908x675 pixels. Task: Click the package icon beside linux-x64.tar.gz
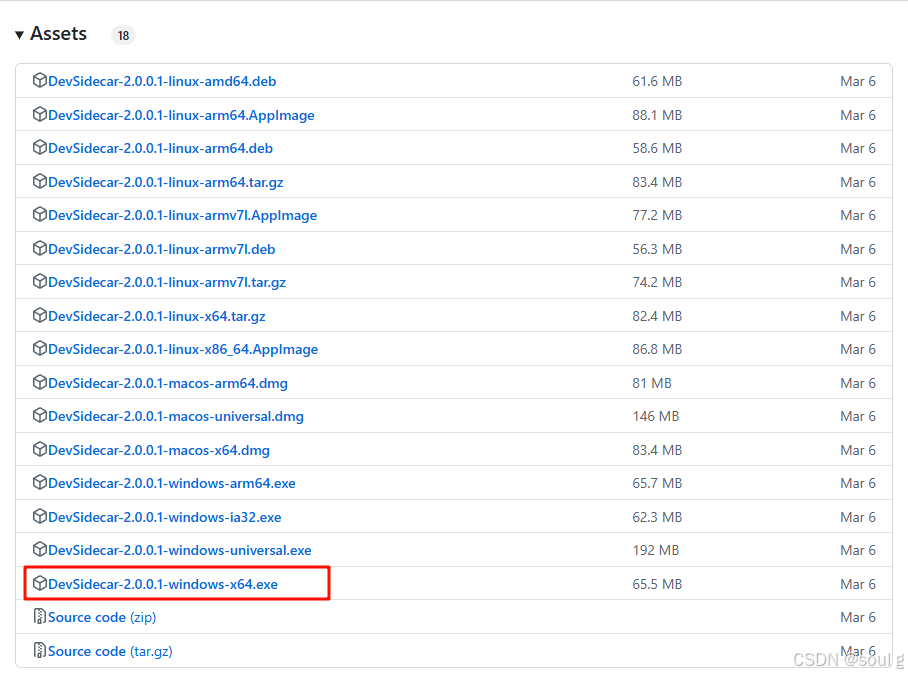tap(39, 316)
